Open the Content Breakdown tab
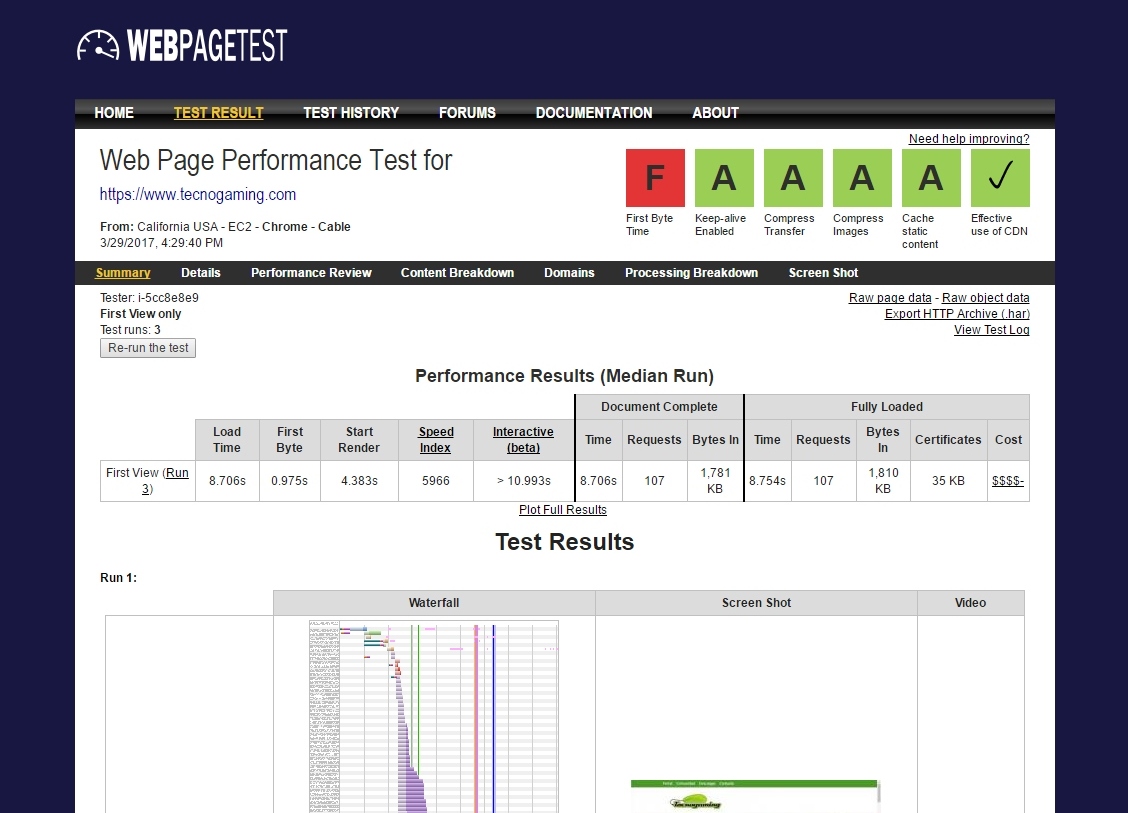 [457, 273]
